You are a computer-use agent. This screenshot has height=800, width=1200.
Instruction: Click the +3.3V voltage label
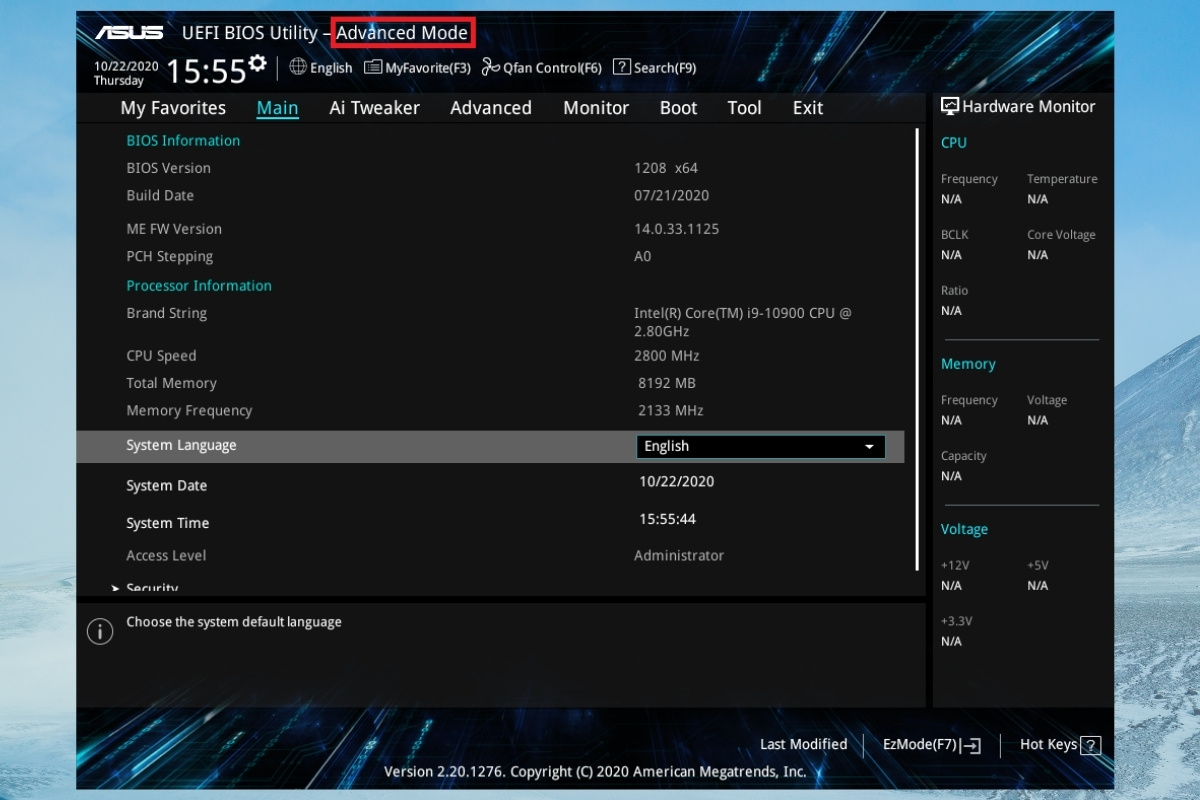coord(957,621)
